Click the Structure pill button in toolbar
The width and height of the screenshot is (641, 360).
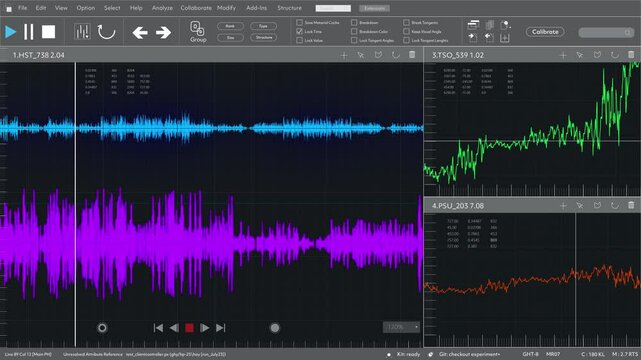point(263,37)
